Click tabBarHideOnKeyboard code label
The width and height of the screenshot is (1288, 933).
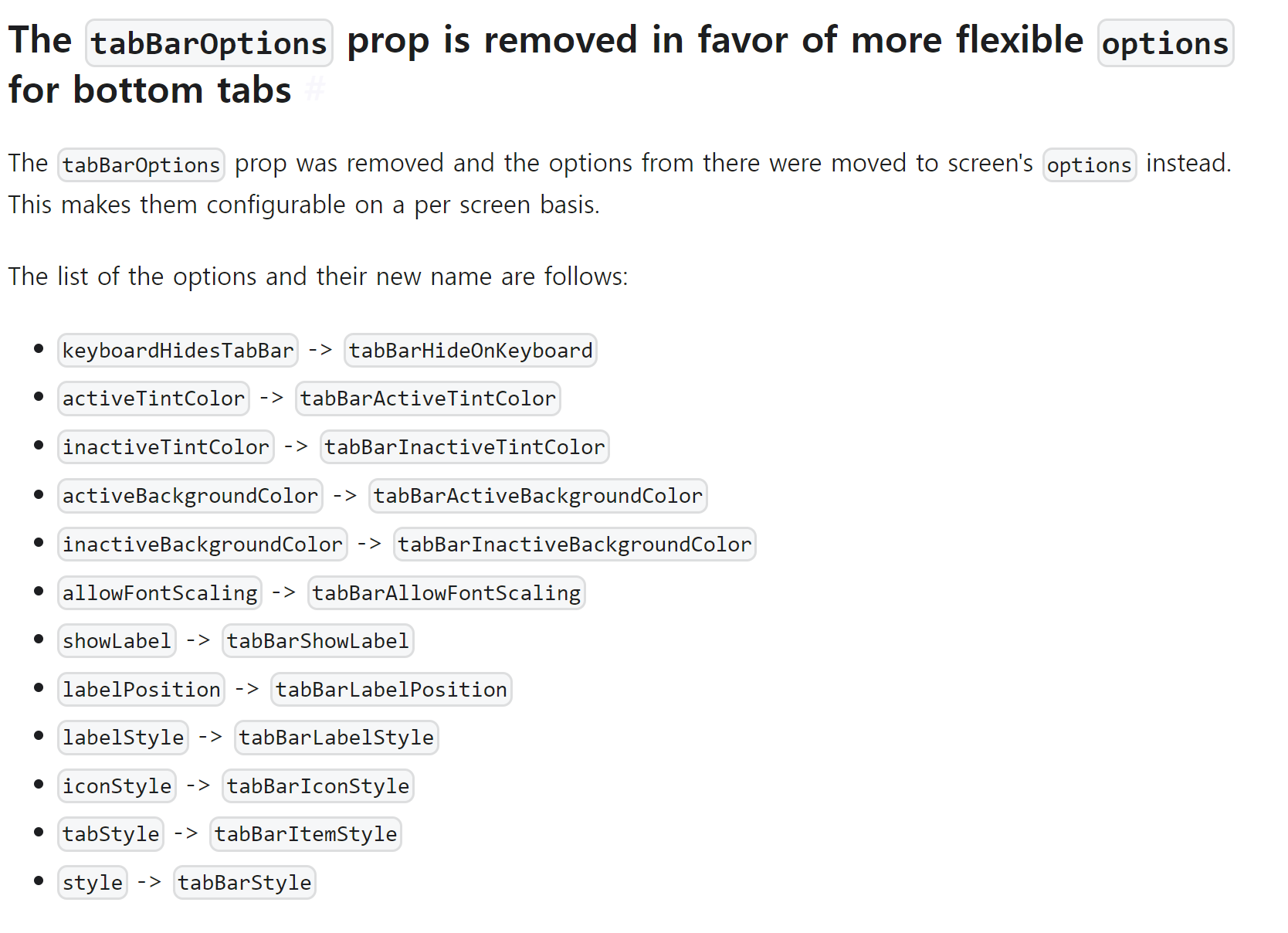pyautogui.click(x=471, y=351)
